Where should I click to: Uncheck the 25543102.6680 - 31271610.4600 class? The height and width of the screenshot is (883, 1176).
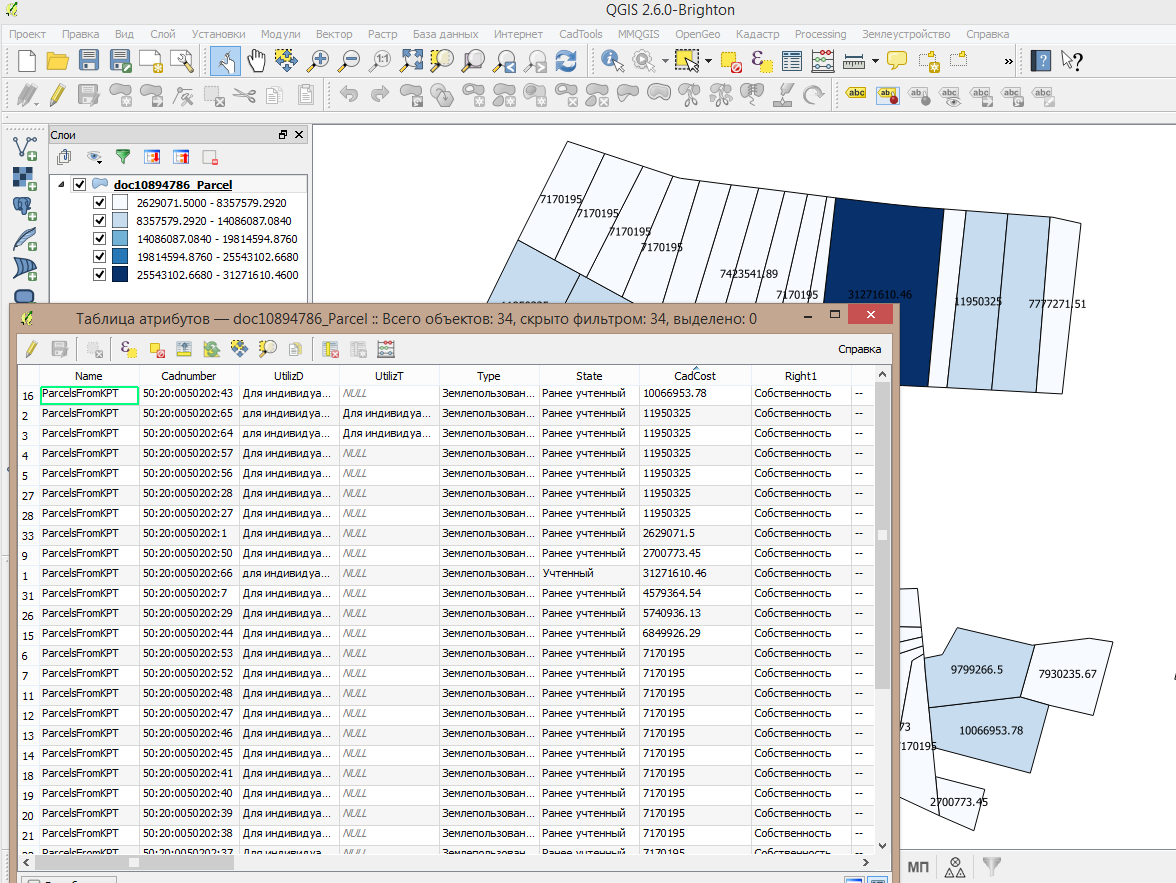click(99, 275)
